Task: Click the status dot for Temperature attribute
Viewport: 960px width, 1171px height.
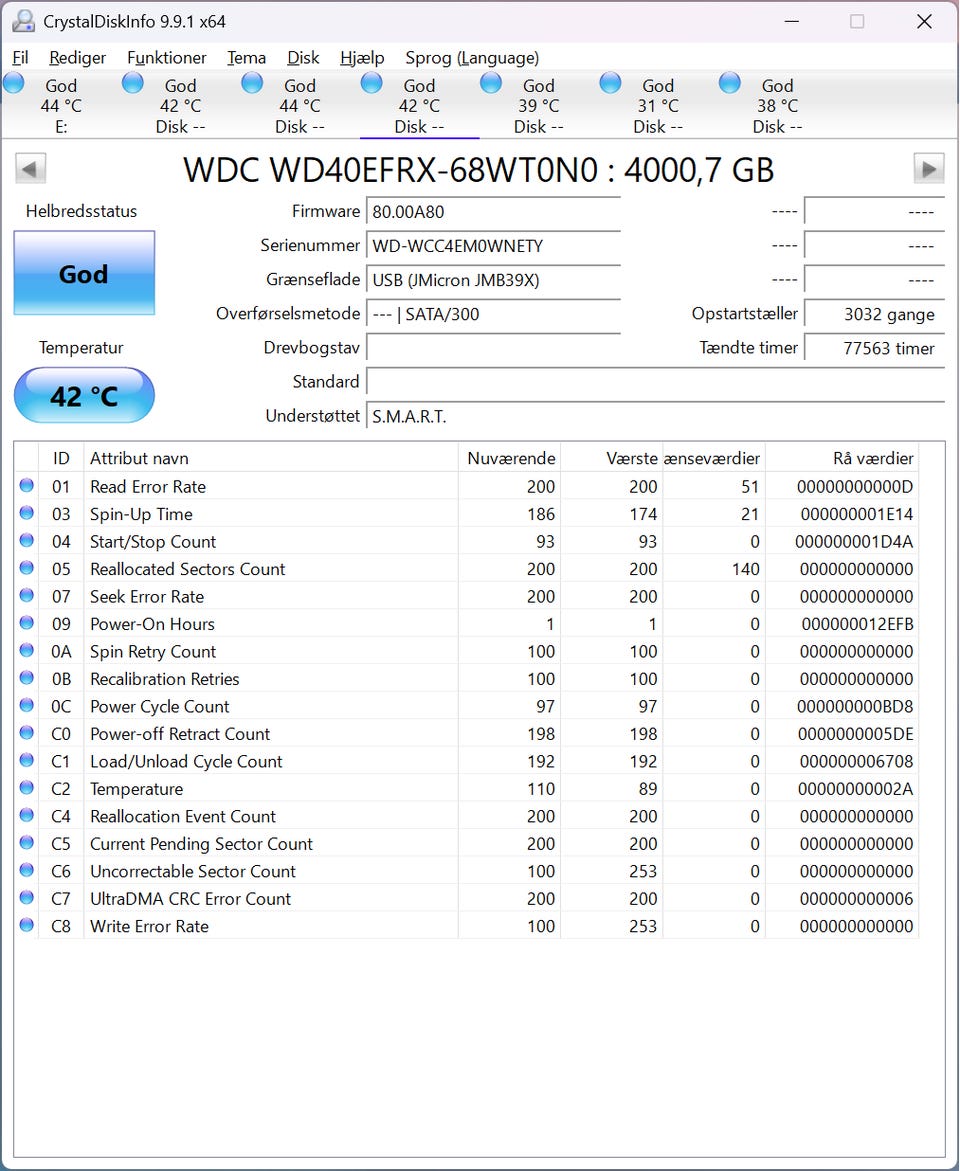Action: pyautogui.click(x=27, y=788)
